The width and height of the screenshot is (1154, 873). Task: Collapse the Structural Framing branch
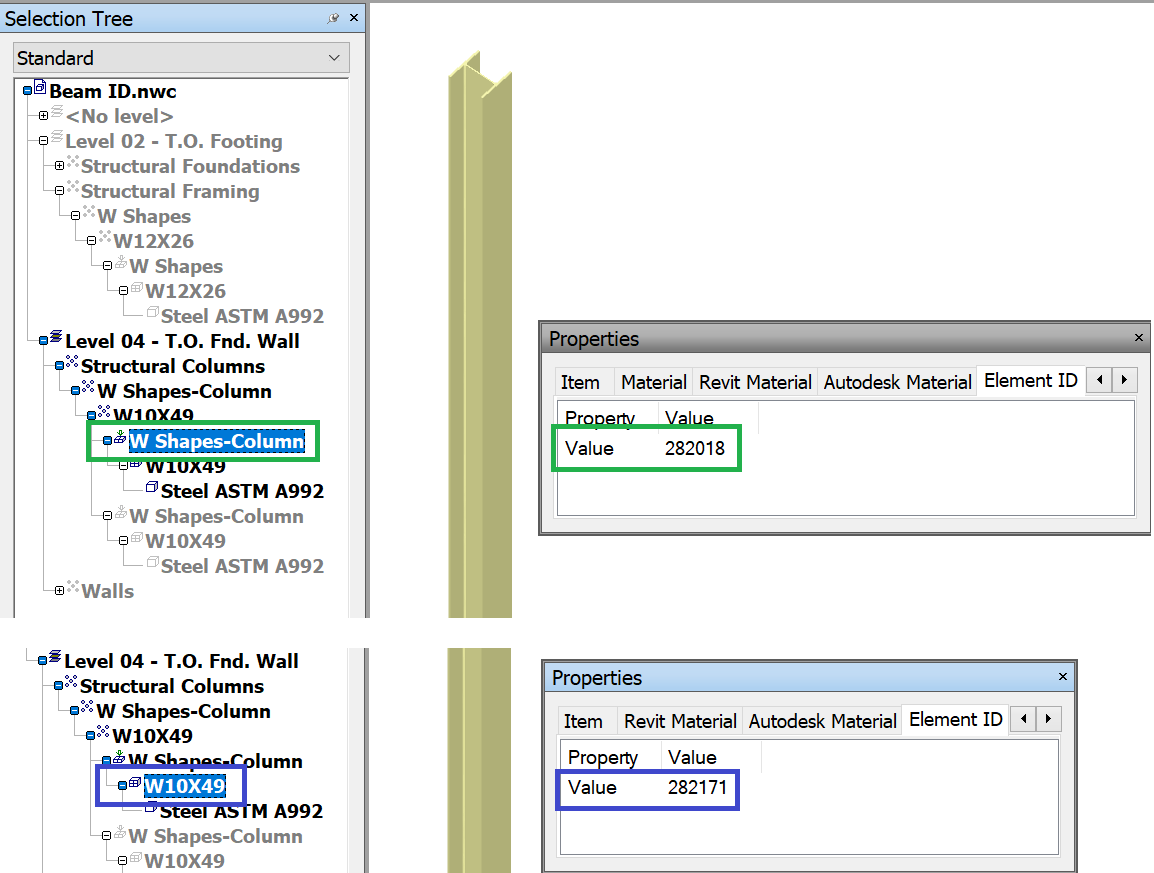59,191
